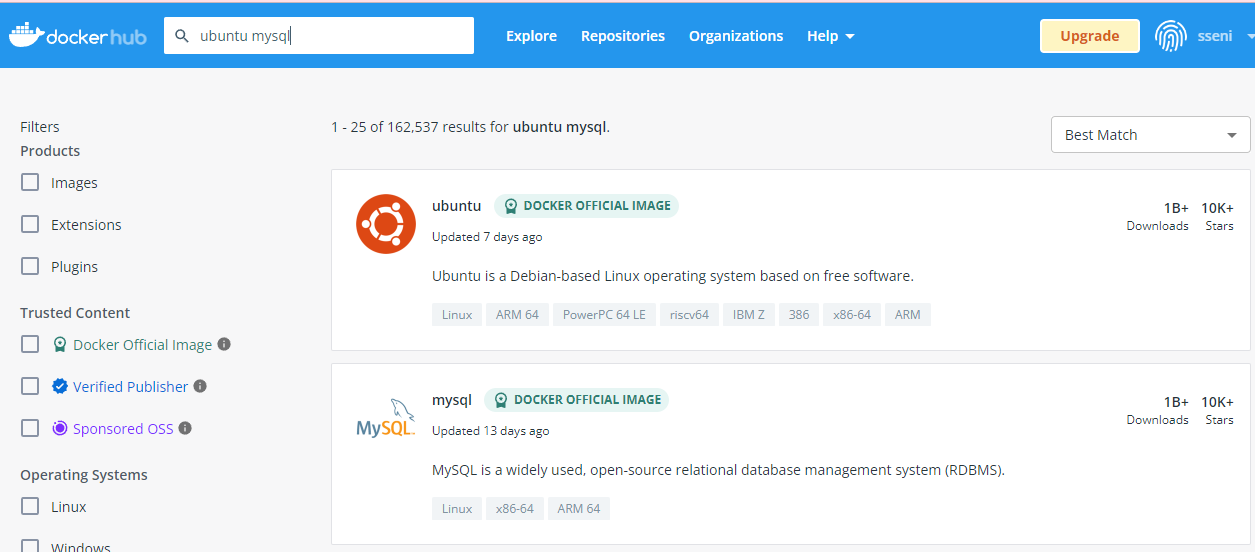
Task: Click 'Updated 7 days ago' text
Action: (487, 237)
